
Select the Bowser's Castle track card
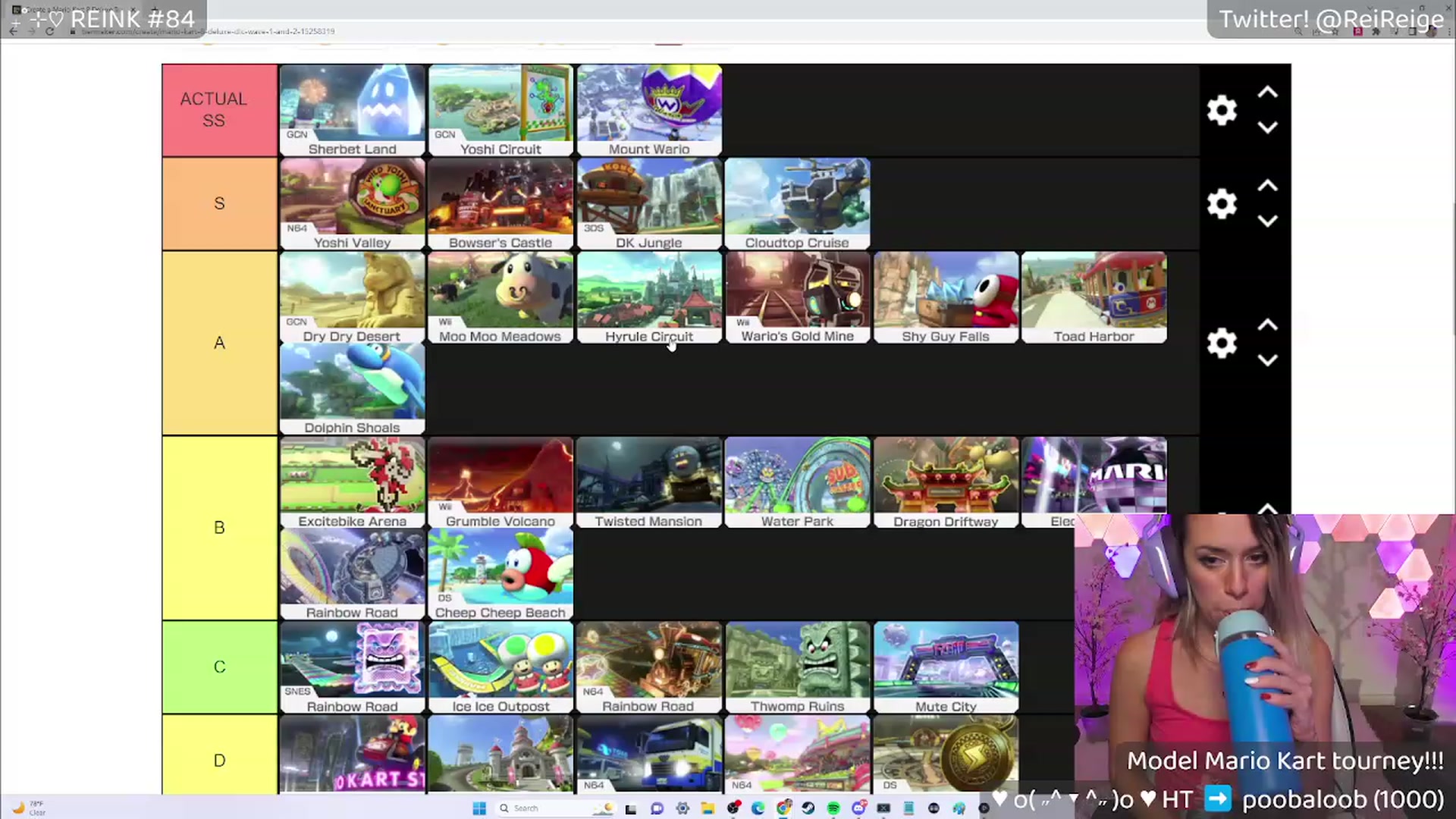pyautogui.click(x=500, y=204)
